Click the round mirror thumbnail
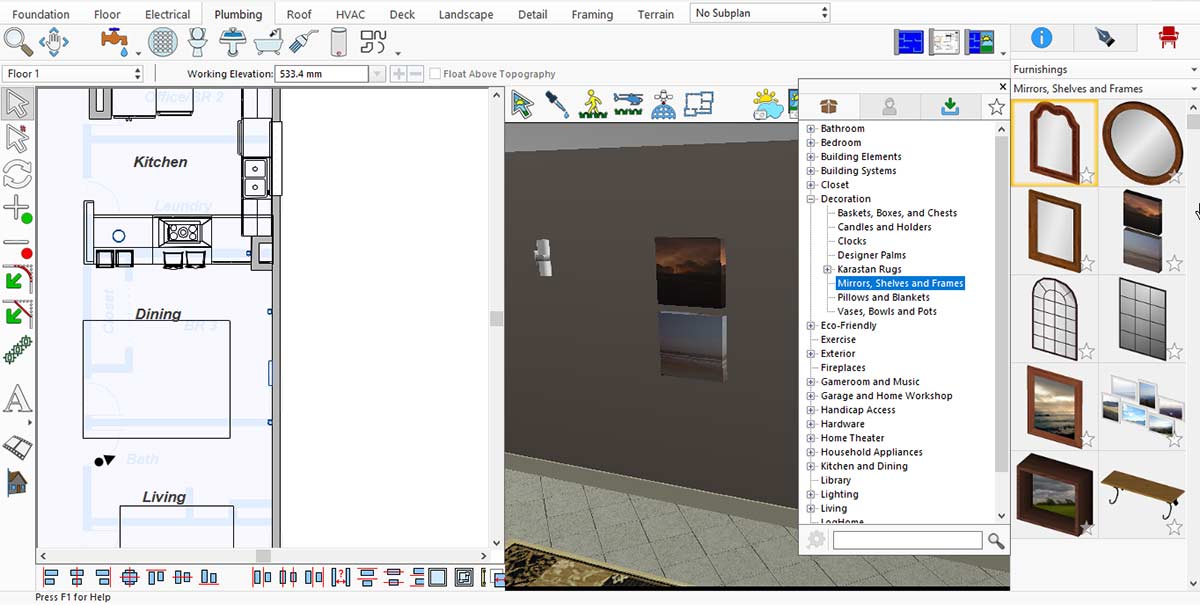Image resolution: width=1200 pixels, height=605 pixels. (1141, 144)
